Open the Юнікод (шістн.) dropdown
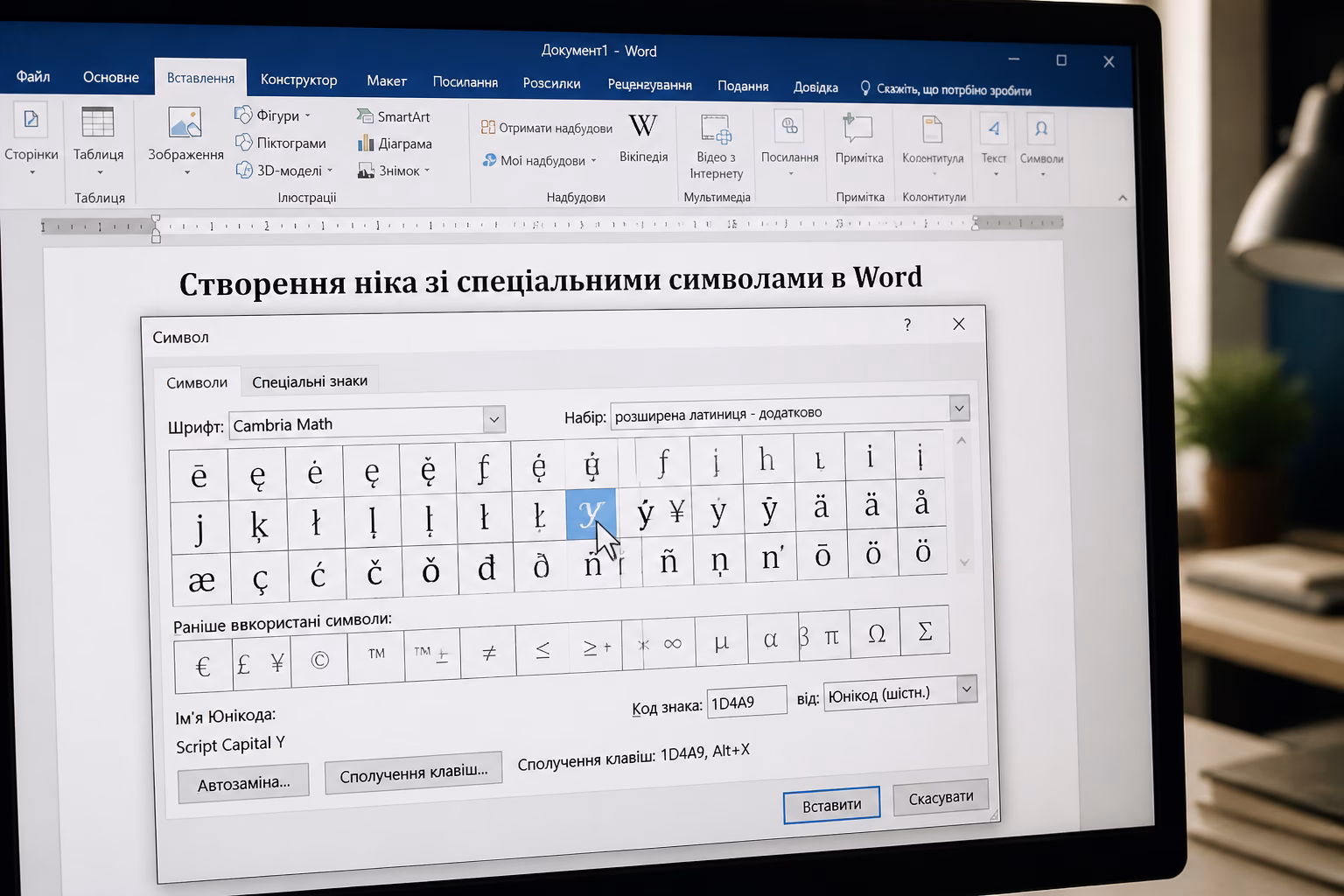This screenshot has width=1344, height=896. tap(966, 689)
